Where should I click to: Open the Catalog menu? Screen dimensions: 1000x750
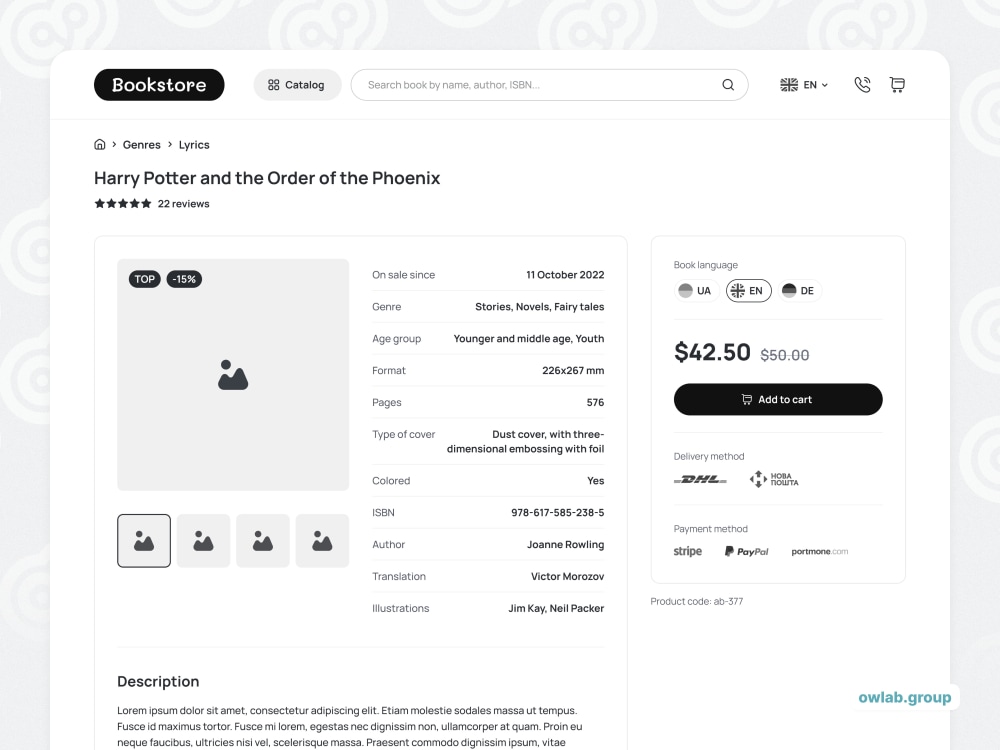297,85
